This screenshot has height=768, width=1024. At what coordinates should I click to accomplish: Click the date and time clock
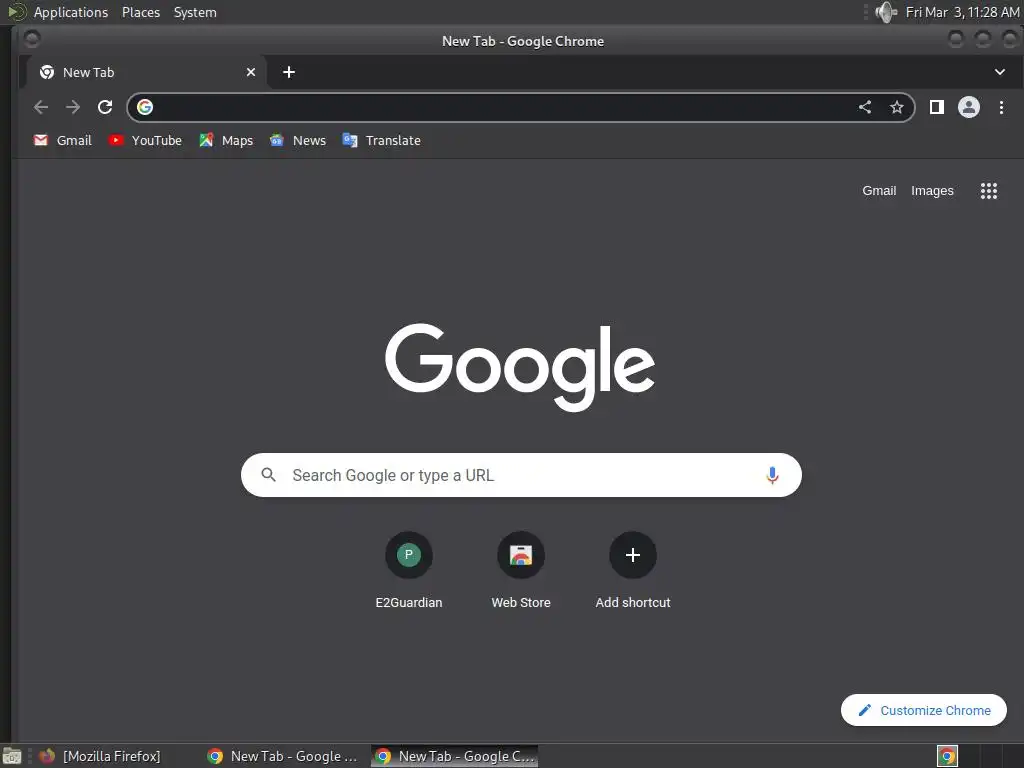[x=962, y=12]
